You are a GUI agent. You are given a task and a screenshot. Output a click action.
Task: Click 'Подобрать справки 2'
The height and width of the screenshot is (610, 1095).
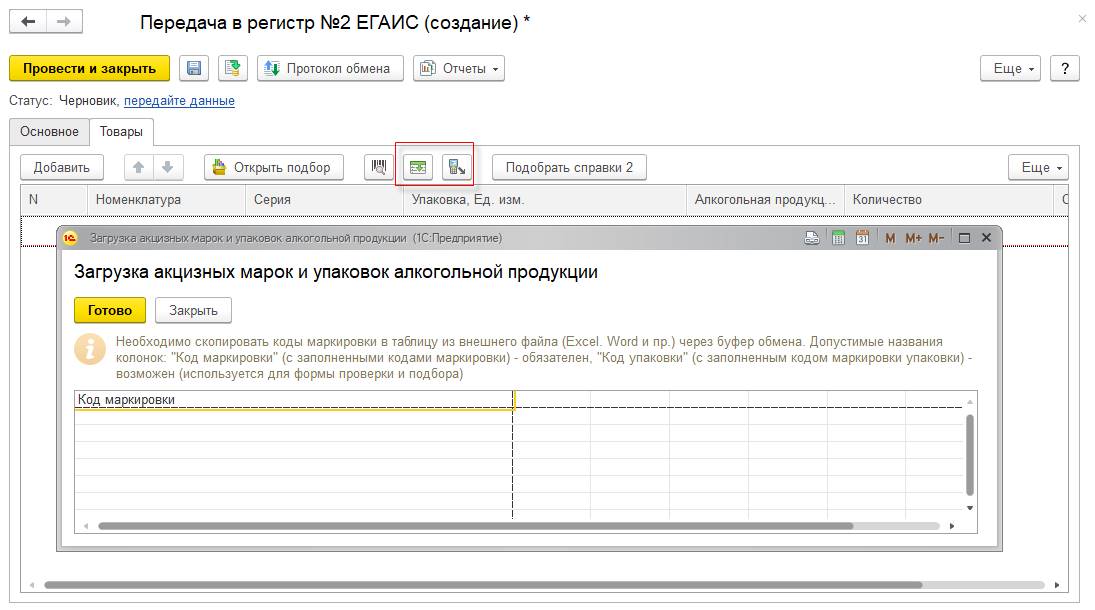click(x=569, y=168)
